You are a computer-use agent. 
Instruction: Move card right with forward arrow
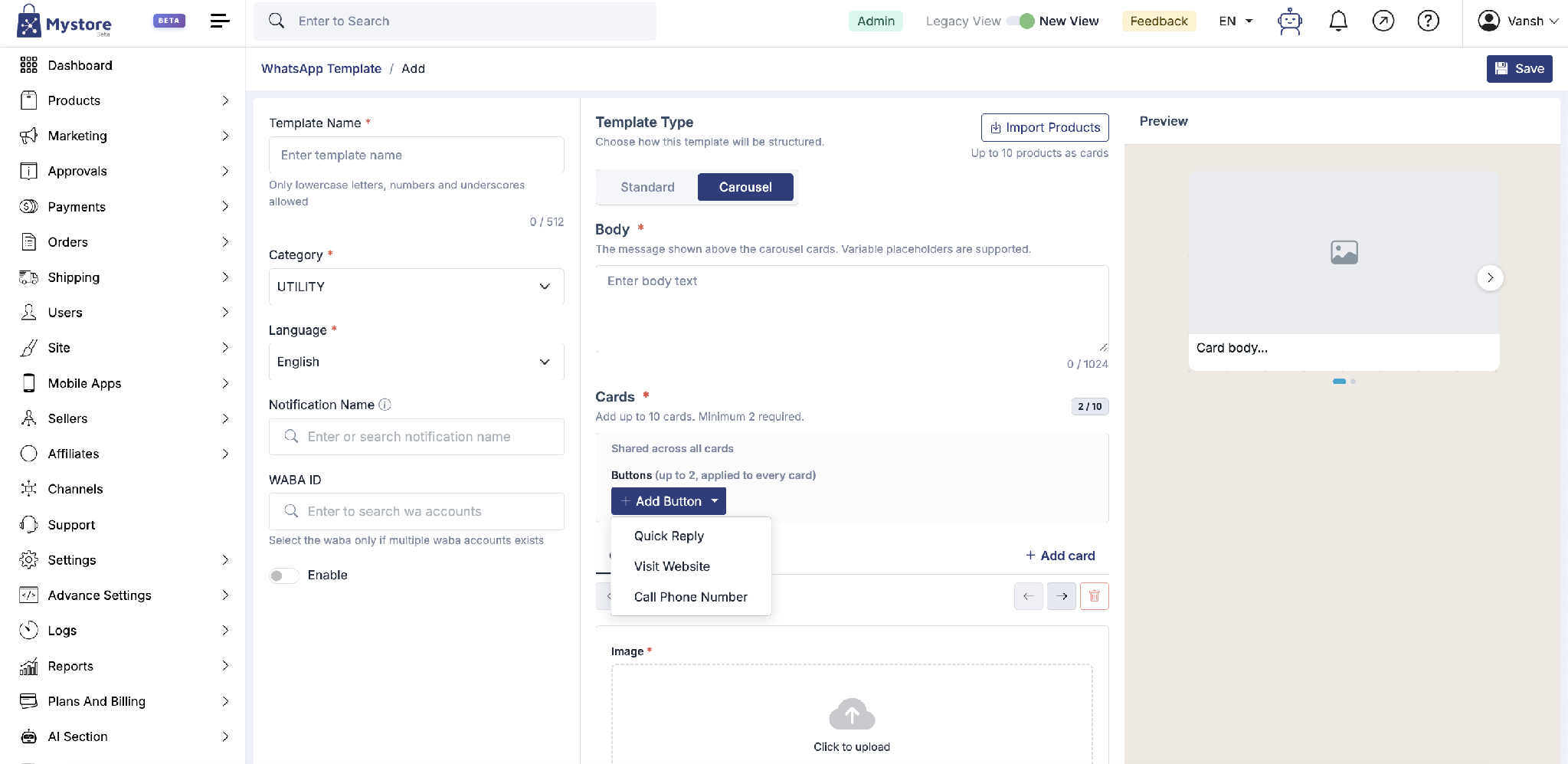(1061, 595)
